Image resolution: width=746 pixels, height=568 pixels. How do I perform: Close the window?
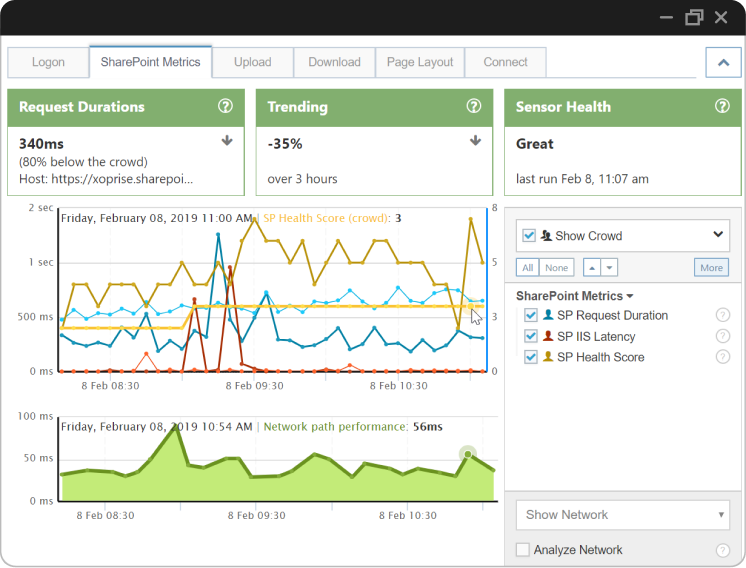[721, 18]
